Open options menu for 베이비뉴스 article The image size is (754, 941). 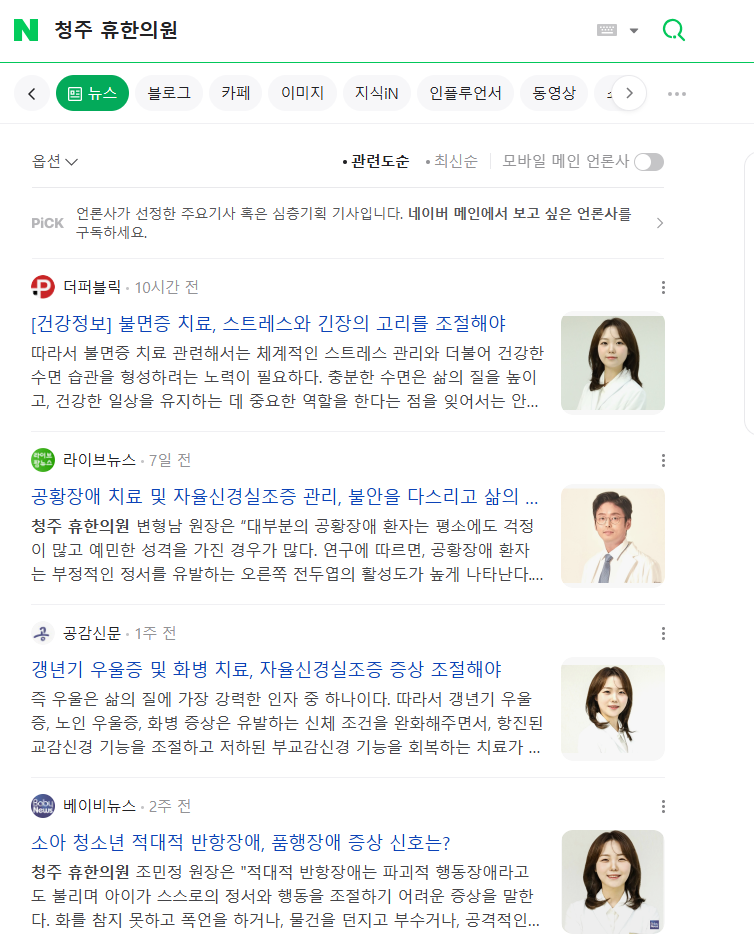pyautogui.click(x=663, y=807)
